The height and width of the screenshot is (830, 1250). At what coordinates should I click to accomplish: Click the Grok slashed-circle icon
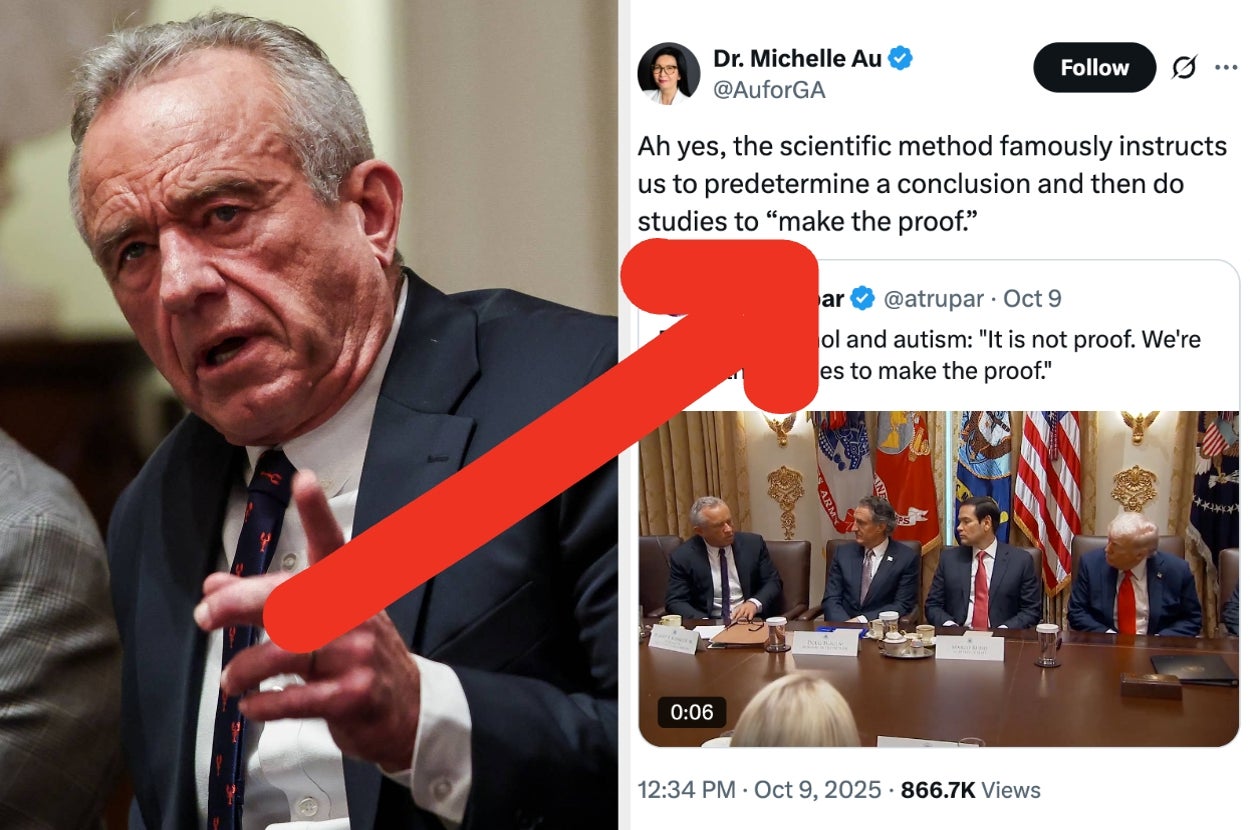(x=1183, y=68)
